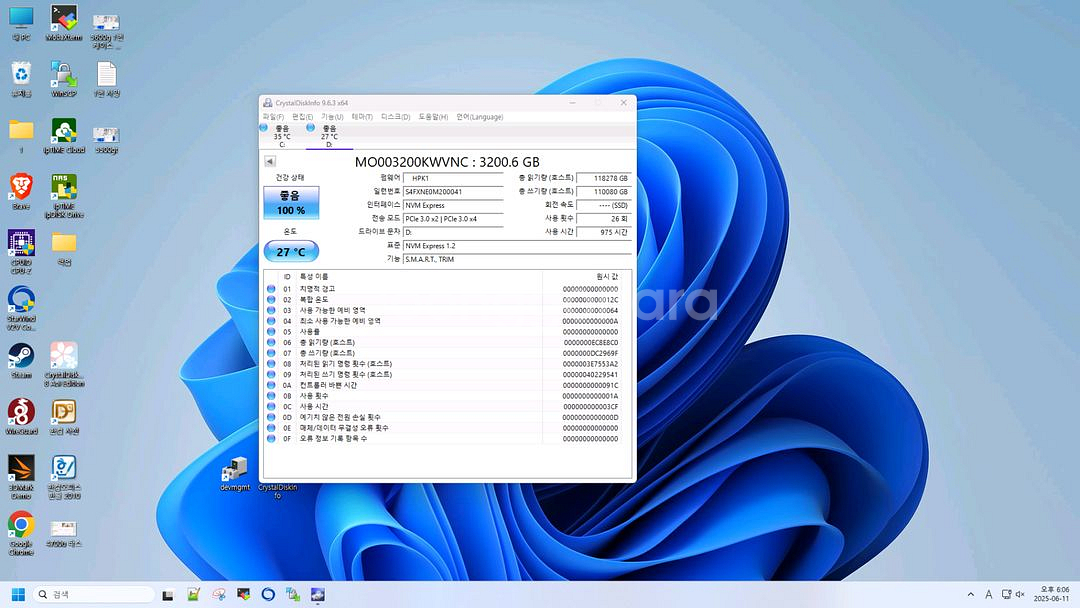
Task: Launch Google Chrome from the desktop
Action: (20, 525)
